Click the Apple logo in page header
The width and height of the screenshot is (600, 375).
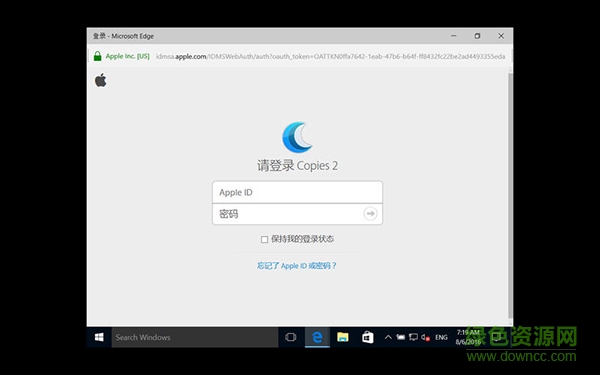(x=101, y=80)
